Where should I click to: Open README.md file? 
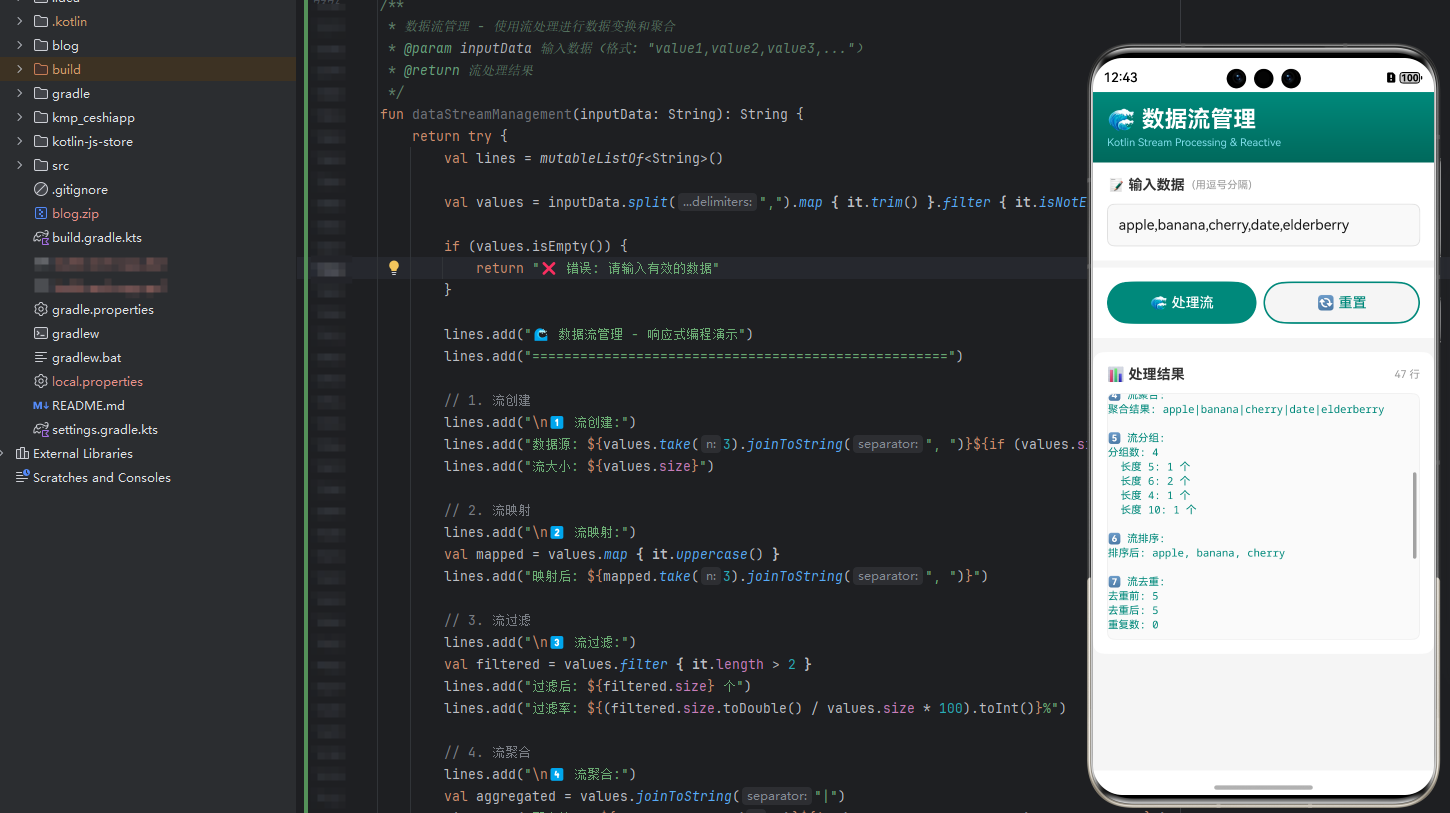click(88, 405)
